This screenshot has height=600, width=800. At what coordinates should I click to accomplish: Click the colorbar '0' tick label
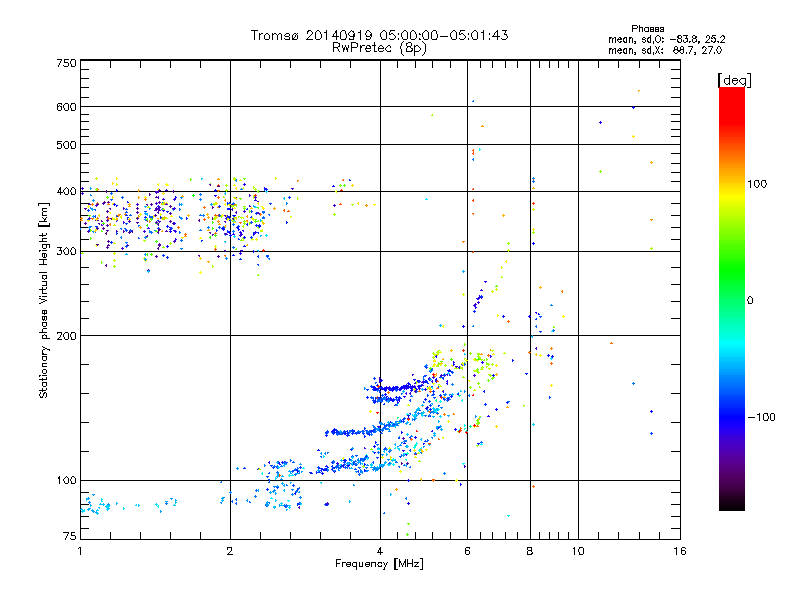coord(750,301)
